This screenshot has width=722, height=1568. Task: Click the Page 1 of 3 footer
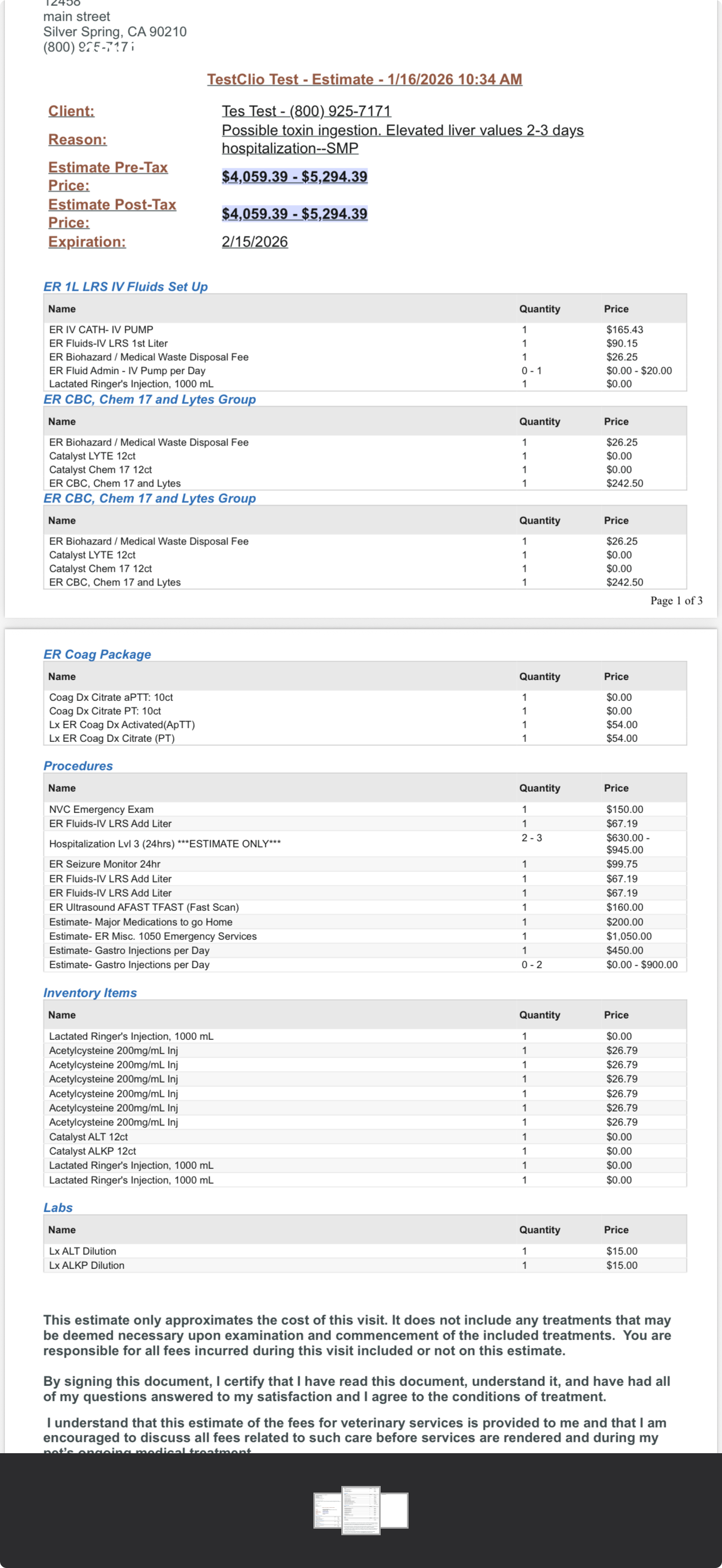click(x=676, y=601)
